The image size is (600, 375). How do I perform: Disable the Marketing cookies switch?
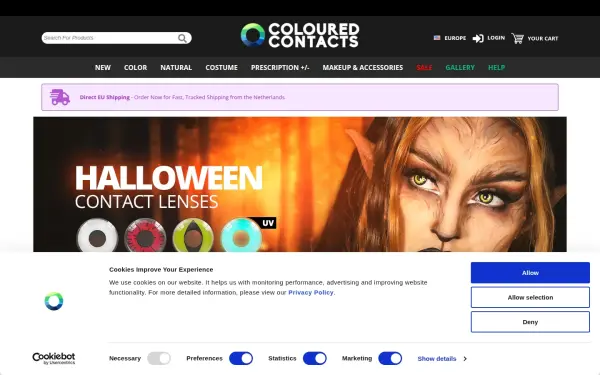click(390, 359)
